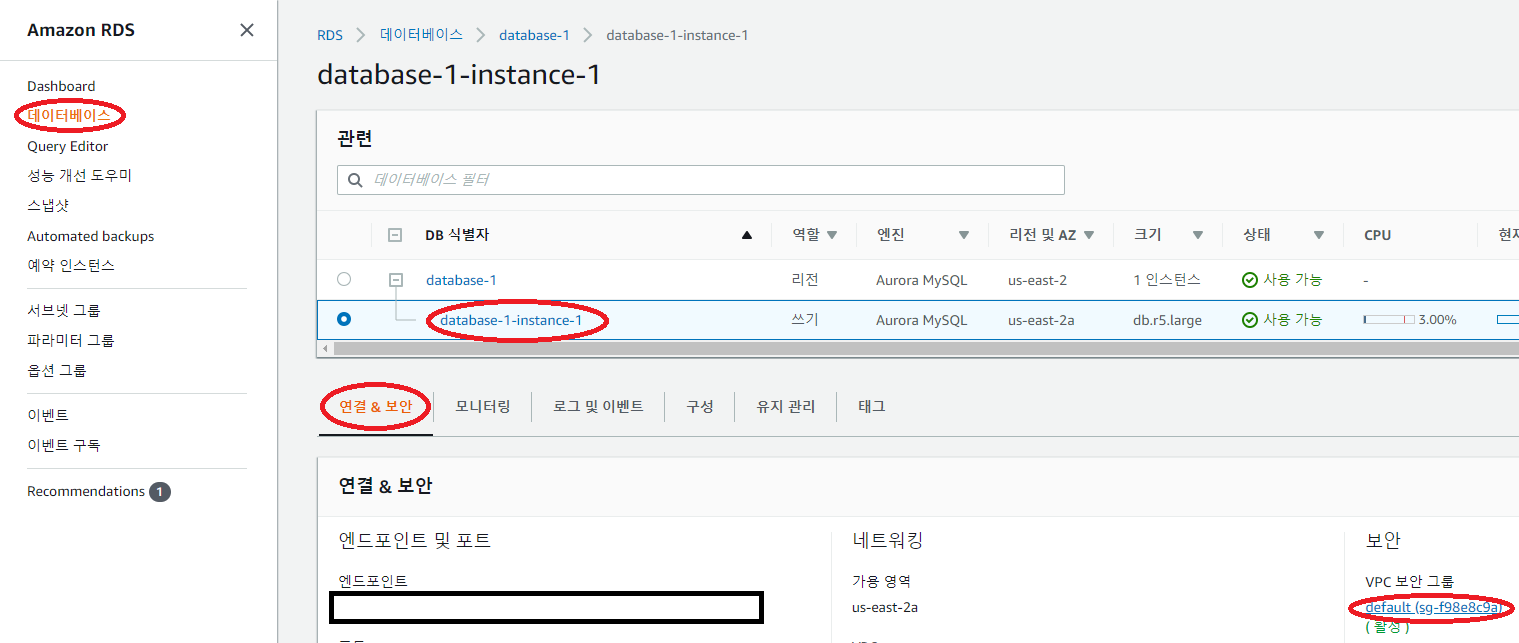Select the database-1-instance-1 radio button

tap(344, 319)
